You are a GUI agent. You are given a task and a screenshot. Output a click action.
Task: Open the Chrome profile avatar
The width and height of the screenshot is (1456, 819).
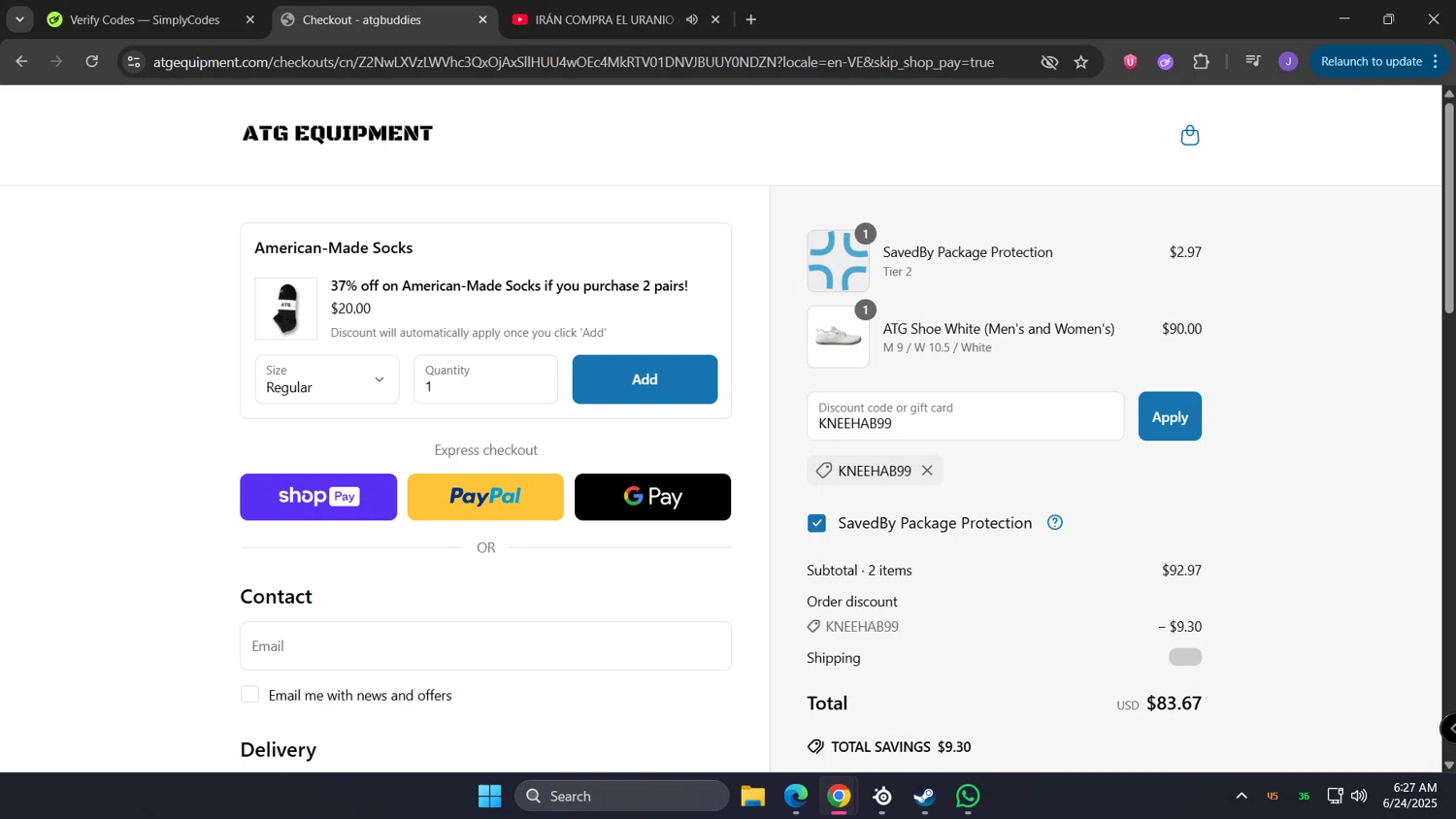1288,61
